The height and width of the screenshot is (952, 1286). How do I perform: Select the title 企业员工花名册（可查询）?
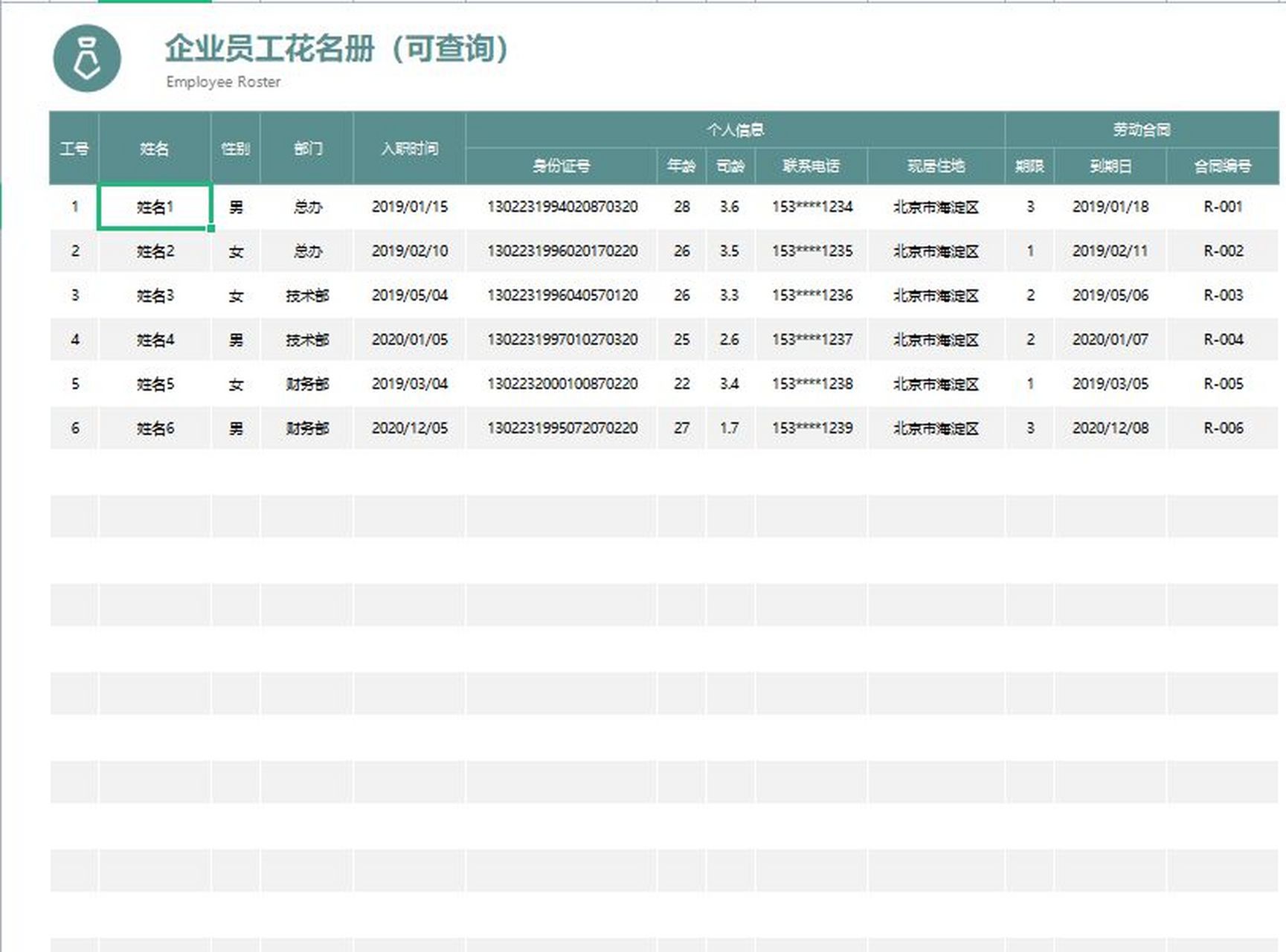click(337, 48)
